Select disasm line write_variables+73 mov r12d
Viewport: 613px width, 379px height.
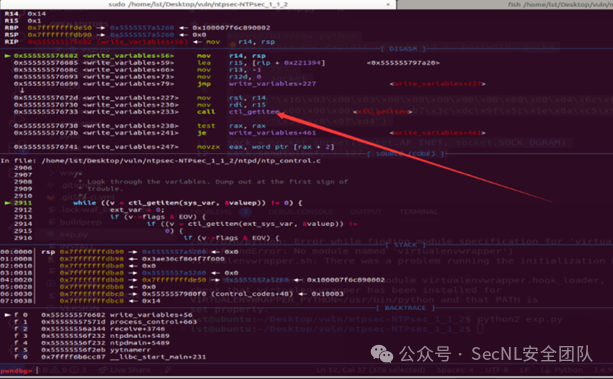click(138, 77)
